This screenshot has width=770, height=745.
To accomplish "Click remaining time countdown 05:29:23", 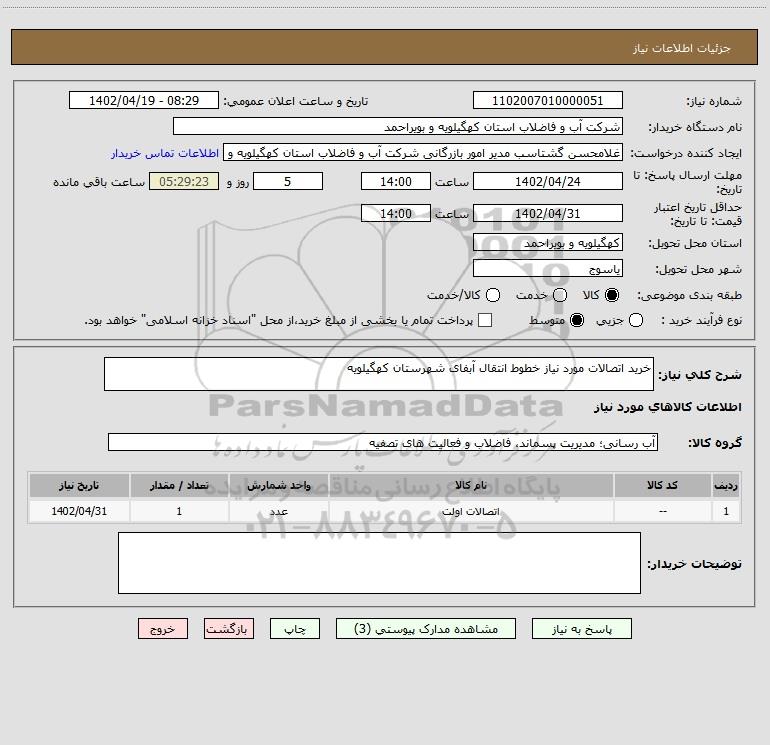I will click(184, 181).
